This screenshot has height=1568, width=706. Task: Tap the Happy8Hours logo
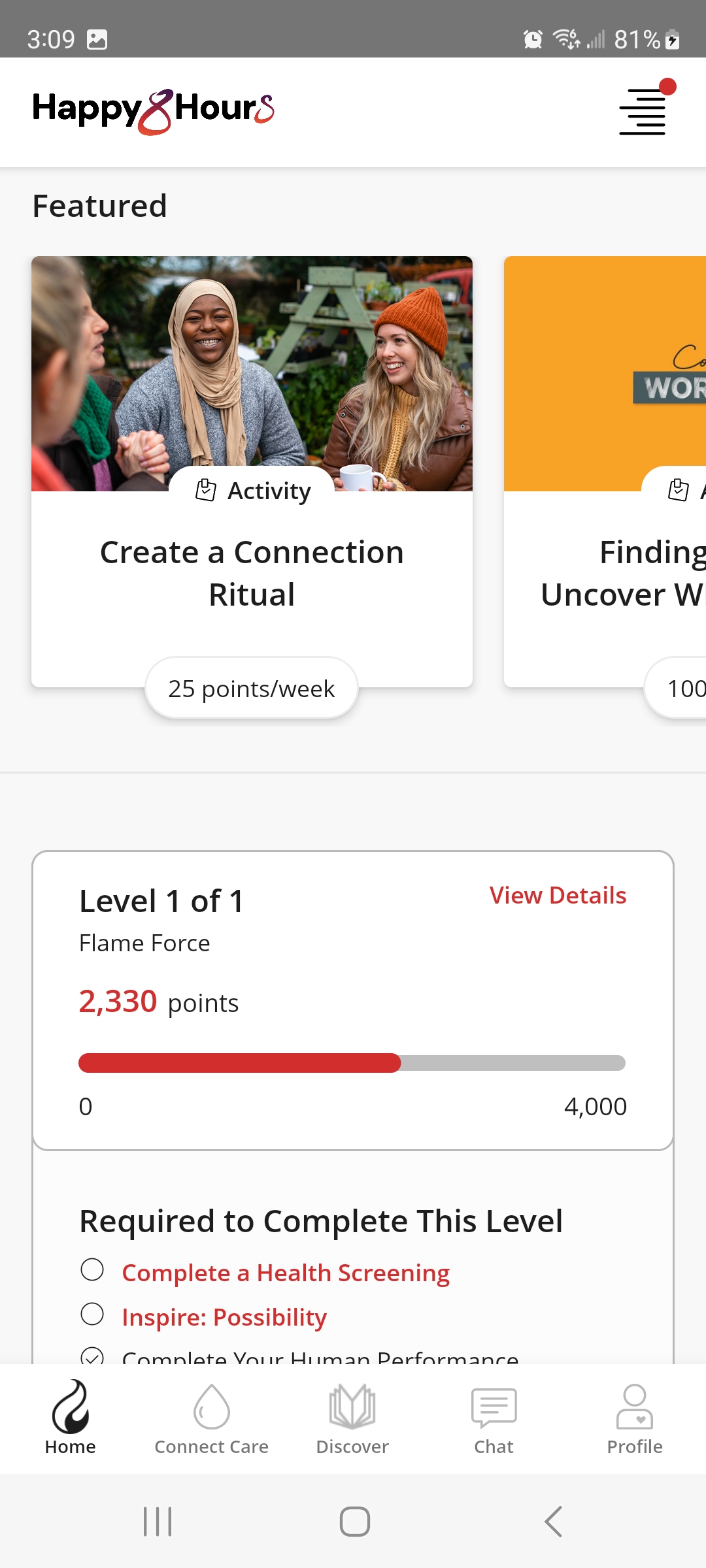pyautogui.click(x=154, y=111)
